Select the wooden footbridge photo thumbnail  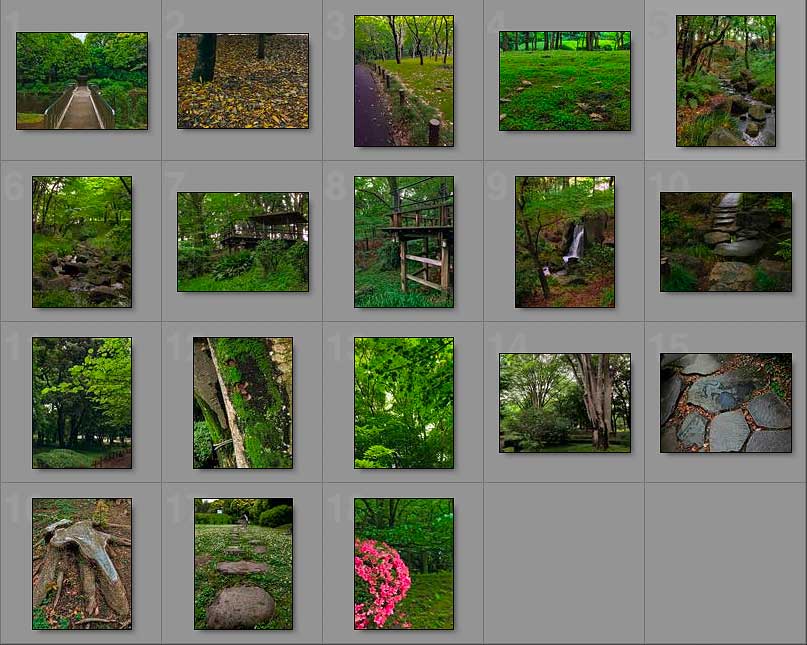[82, 81]
